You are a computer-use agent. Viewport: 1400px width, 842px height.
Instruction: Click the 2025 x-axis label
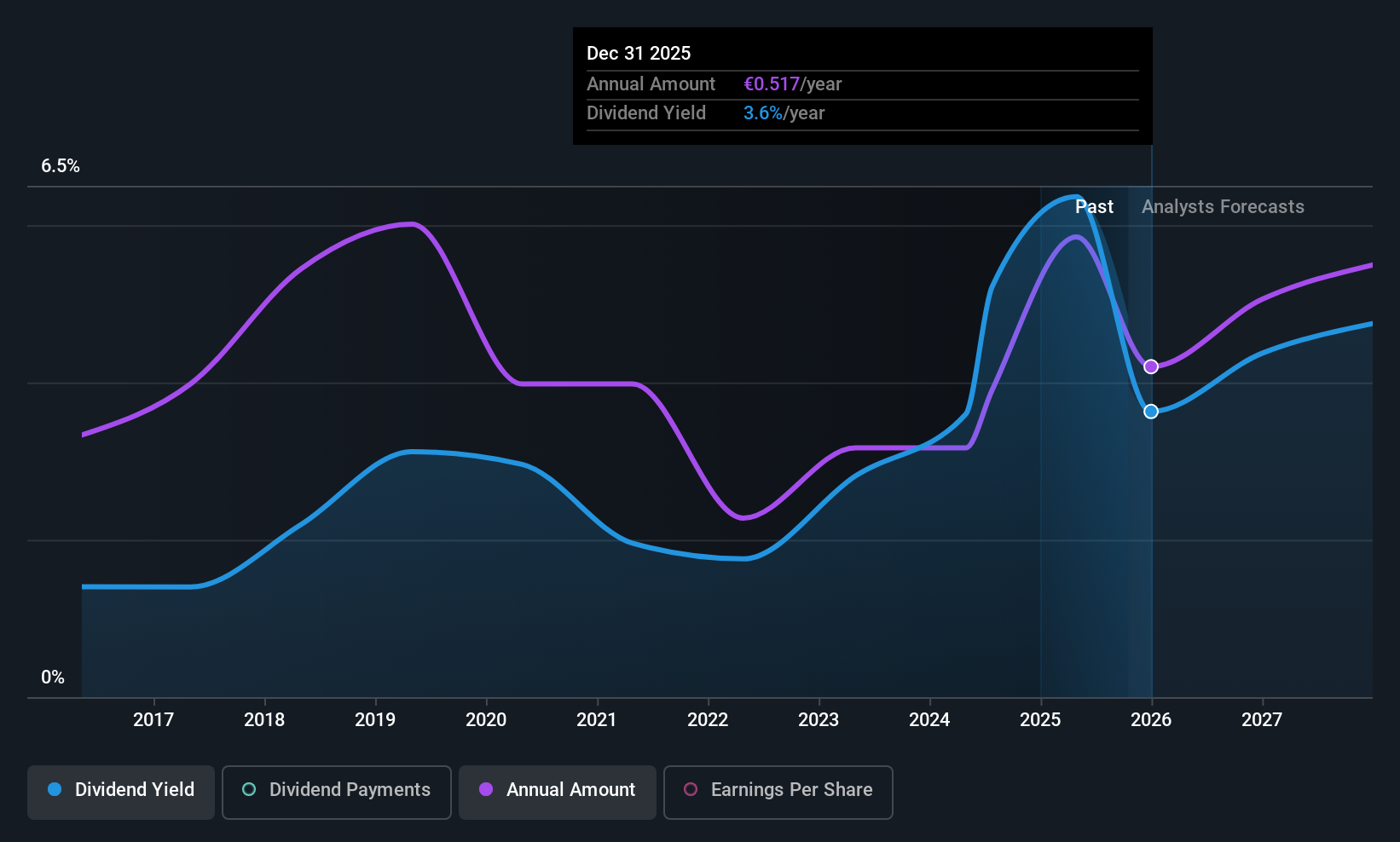(1040, 720)
